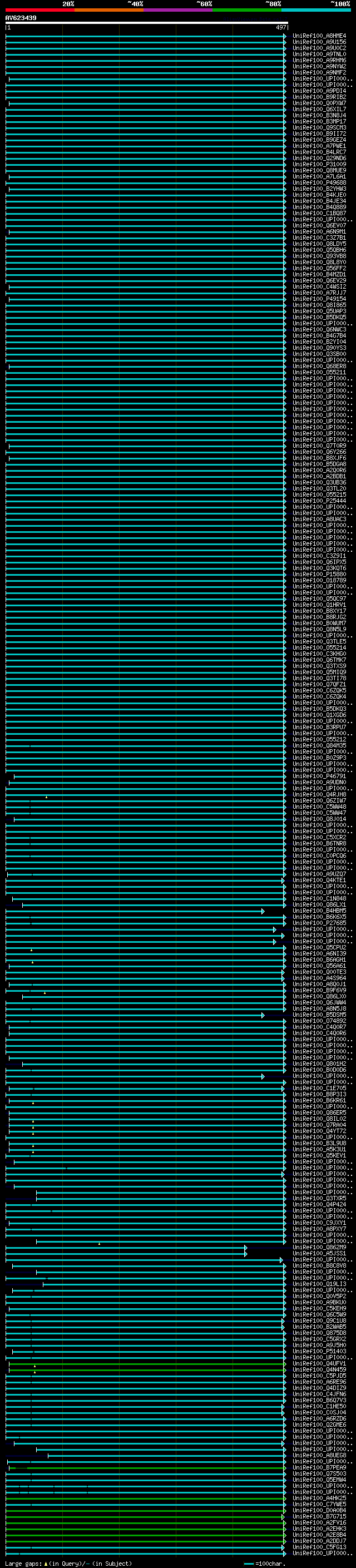Select label UniRef100_A6RE96

point(319,1382)
